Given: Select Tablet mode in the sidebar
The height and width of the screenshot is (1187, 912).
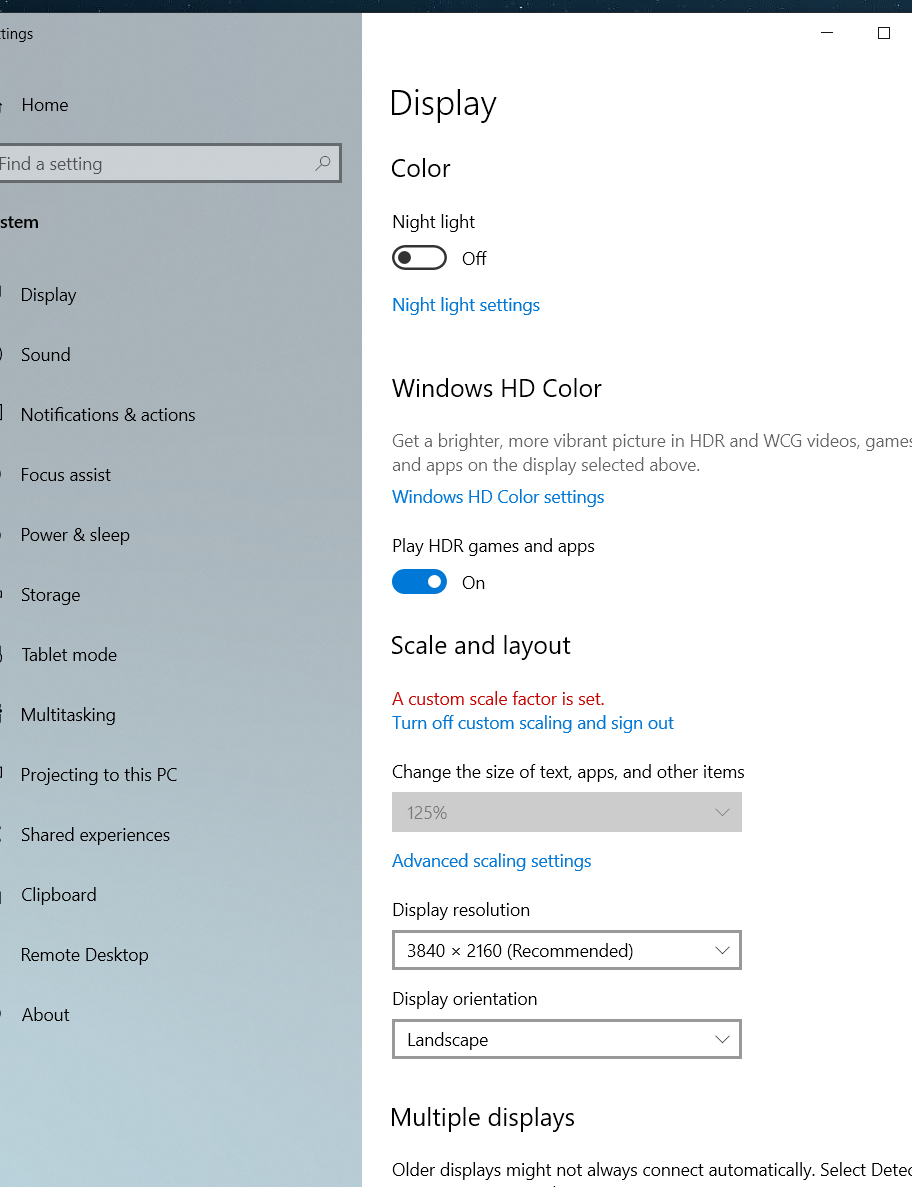Looking at the screenshot, I should pyautogui.click(x=69, y=655).
